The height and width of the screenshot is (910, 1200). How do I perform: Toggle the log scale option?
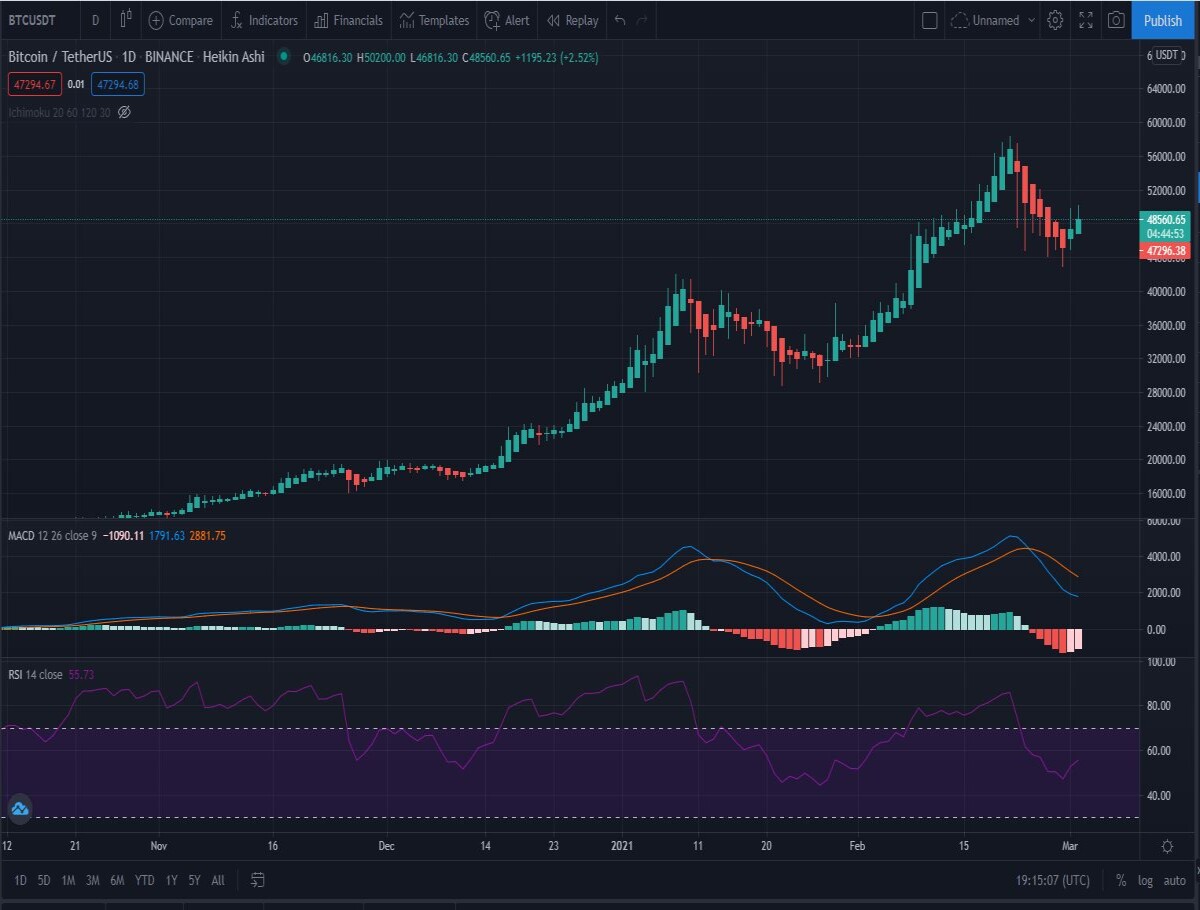pyautogui.click(x=1146, y=880)
